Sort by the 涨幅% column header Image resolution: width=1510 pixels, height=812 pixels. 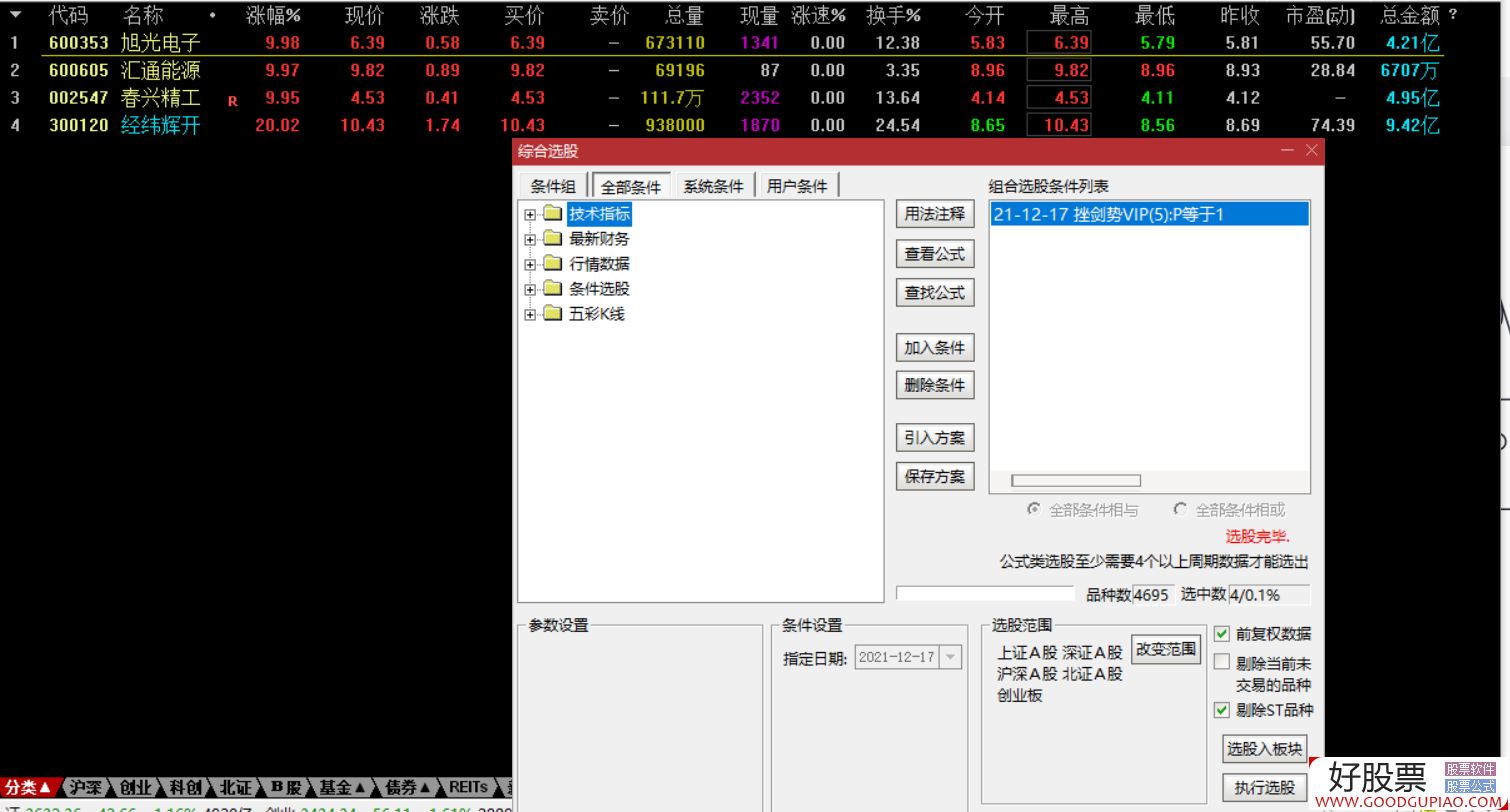coord(273,16)
